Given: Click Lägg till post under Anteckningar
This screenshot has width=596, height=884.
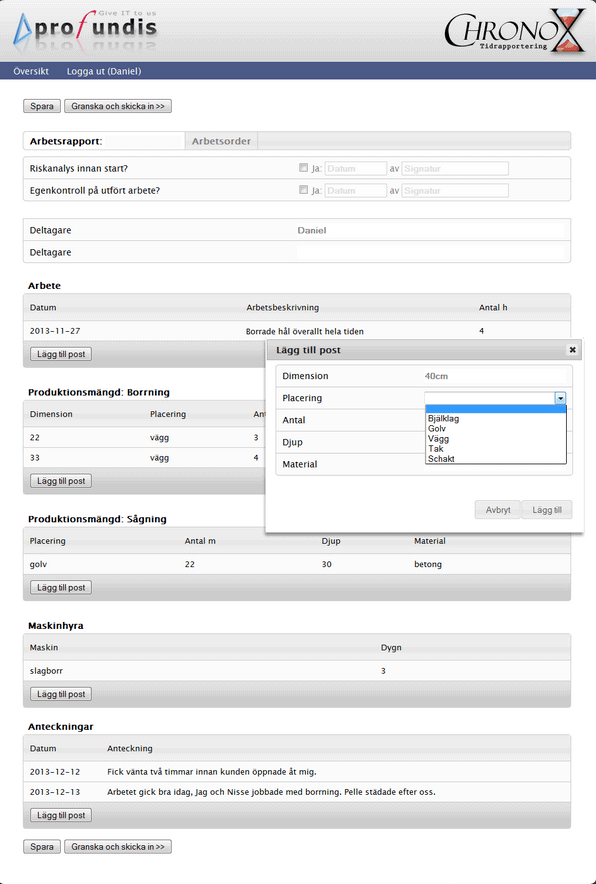Looking at the screenshot, I should coord(61,815).
